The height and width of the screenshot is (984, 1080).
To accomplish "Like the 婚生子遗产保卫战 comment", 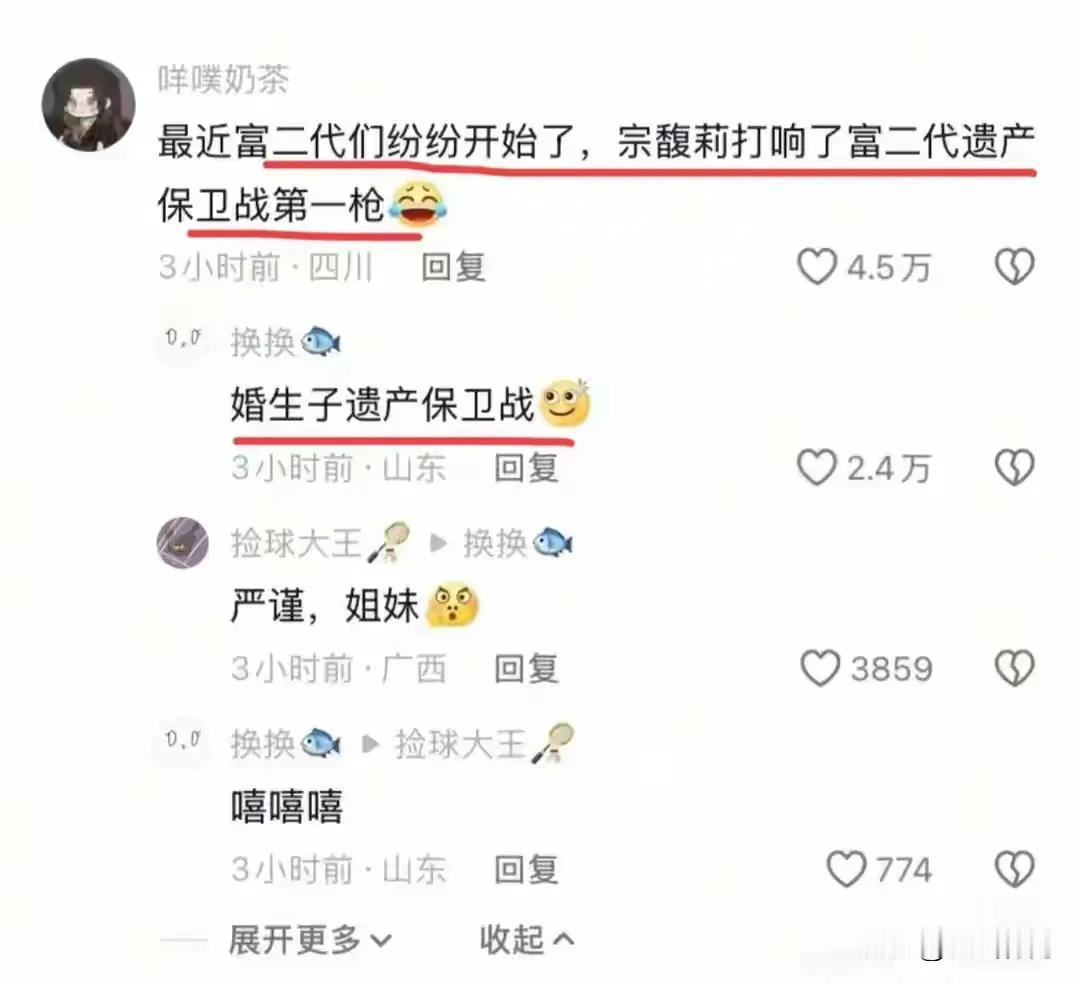I will pos(817,468).
